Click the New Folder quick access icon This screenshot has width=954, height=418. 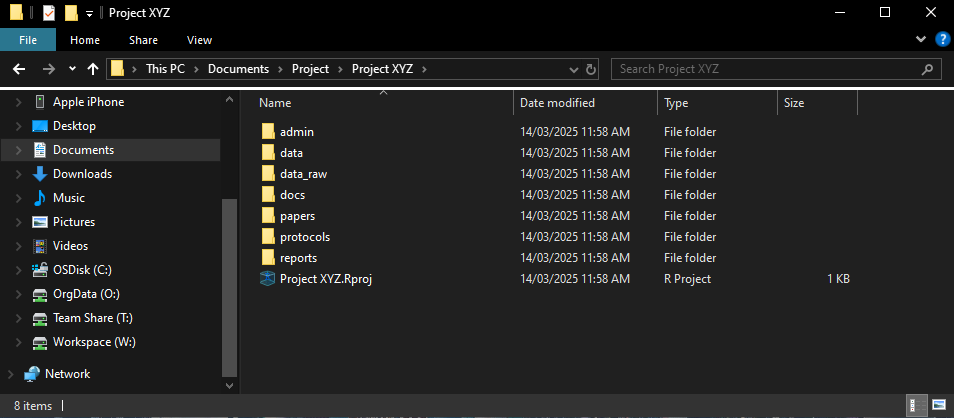tap(71, 13)
